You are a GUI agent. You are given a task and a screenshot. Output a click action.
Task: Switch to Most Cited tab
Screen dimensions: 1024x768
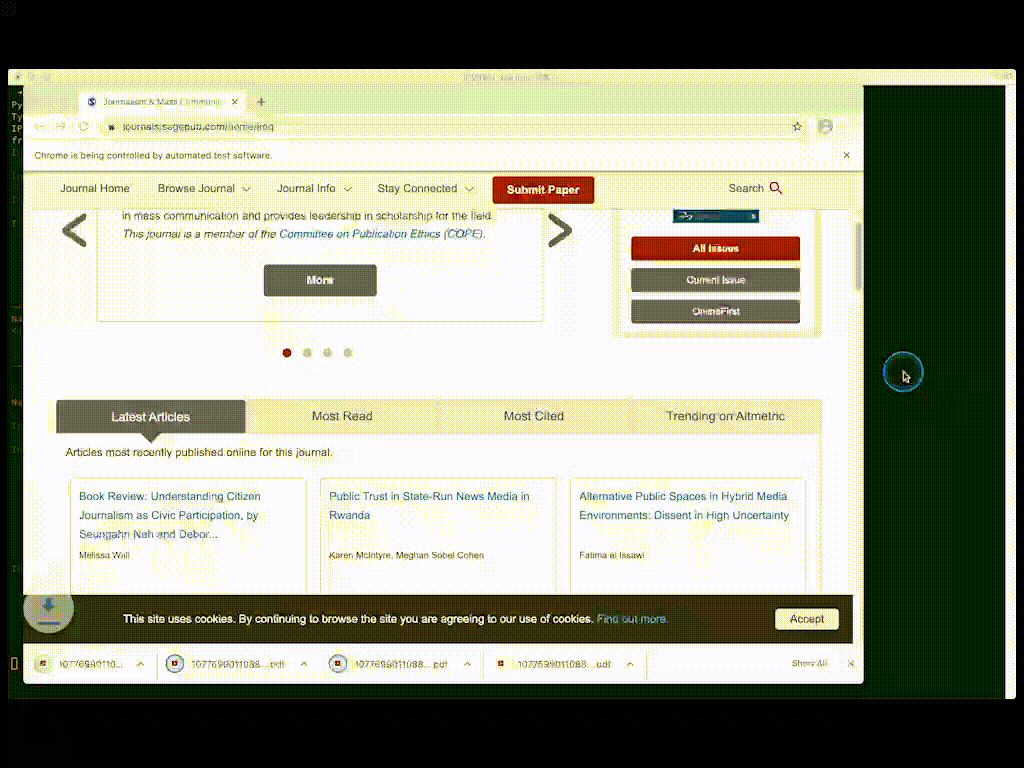(534, 416)
